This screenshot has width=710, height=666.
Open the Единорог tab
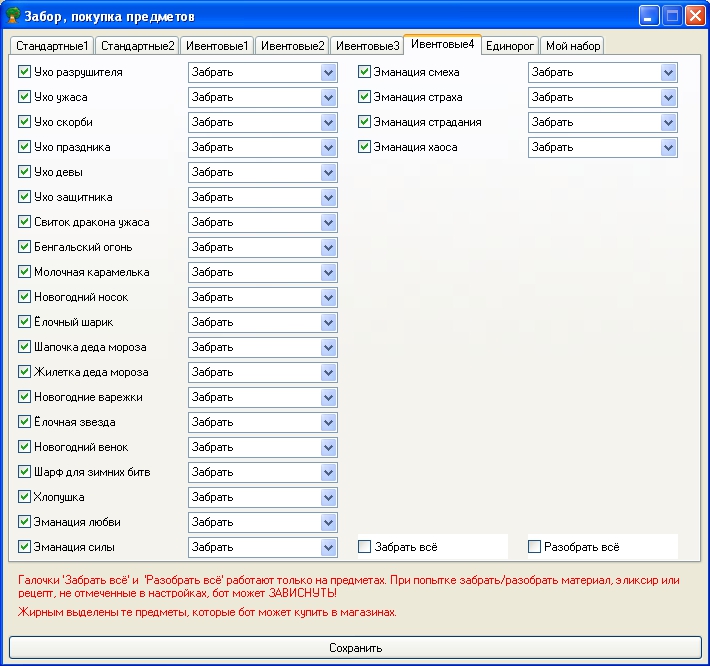tap(511, 46)
